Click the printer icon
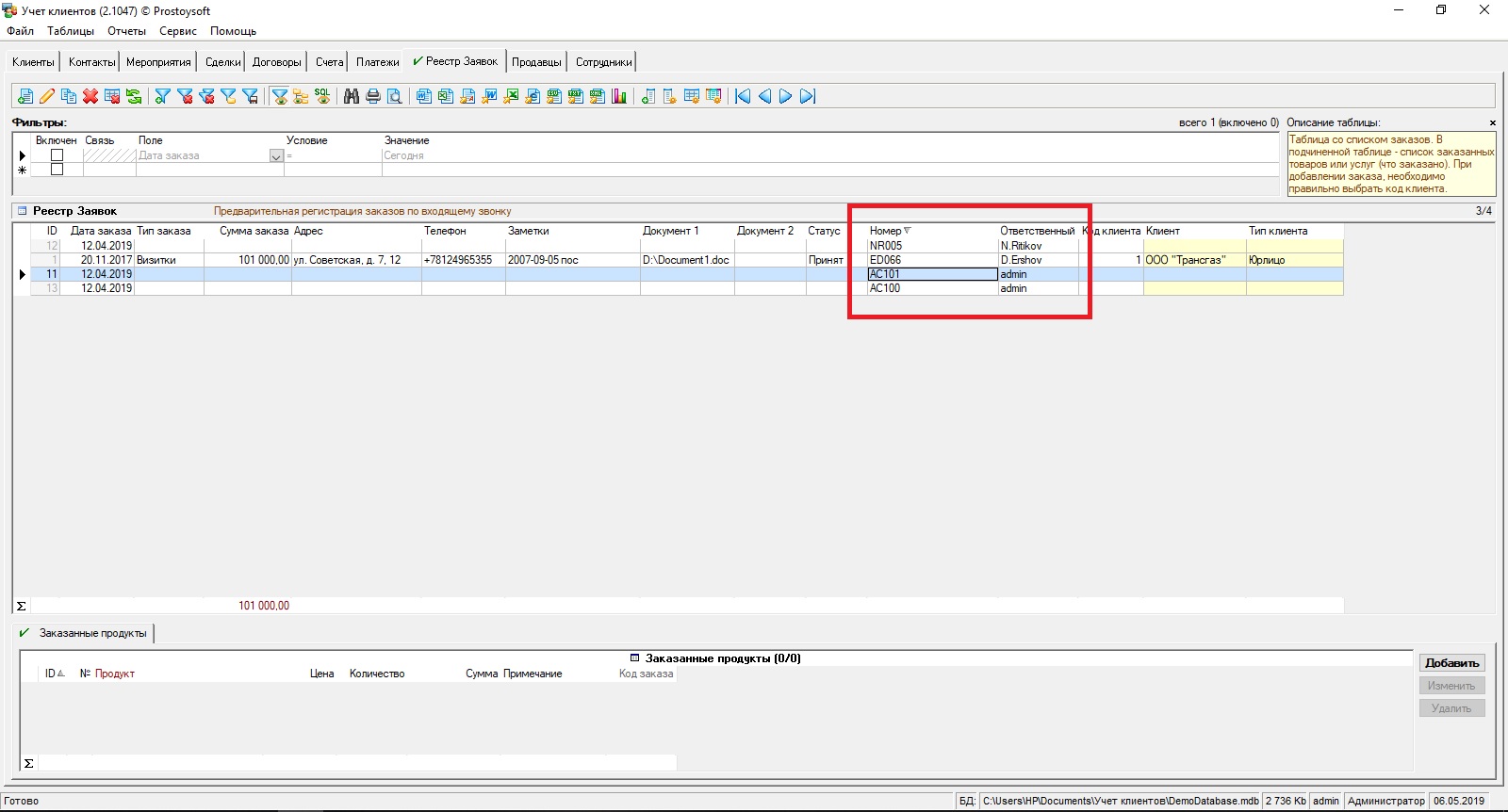Screen dimensions: 1508x812 click(373, 96)
